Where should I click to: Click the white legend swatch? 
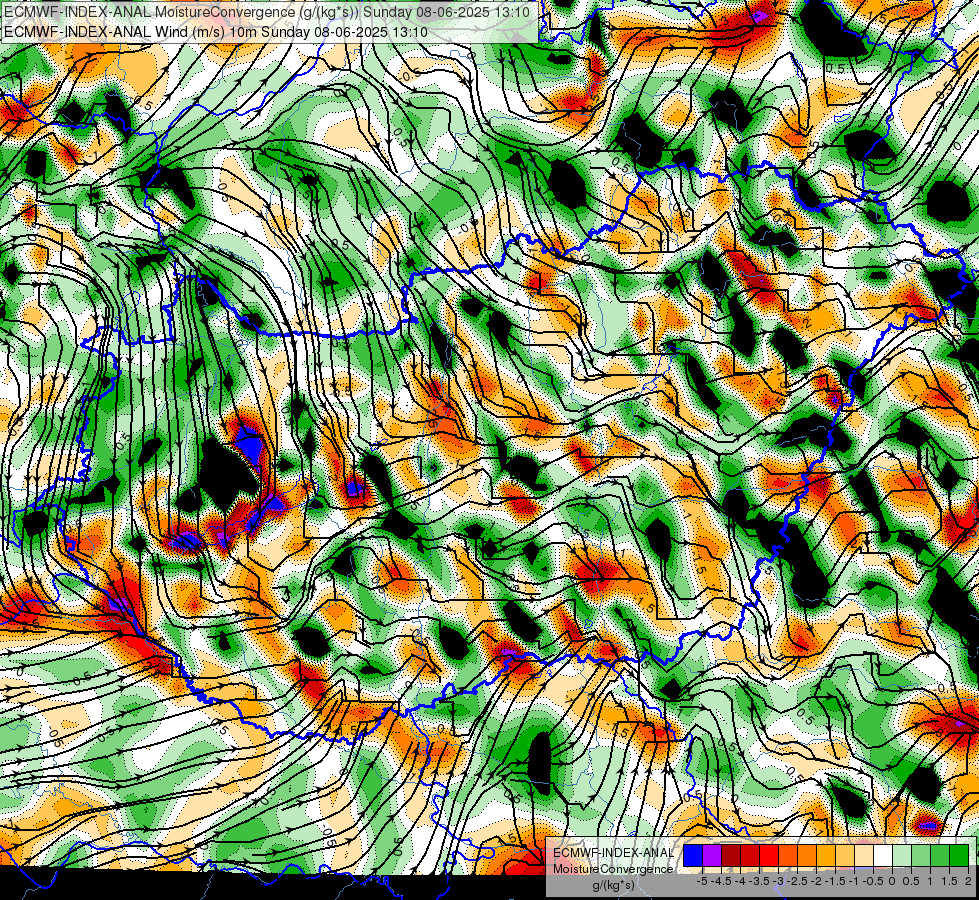coord(883,856)
